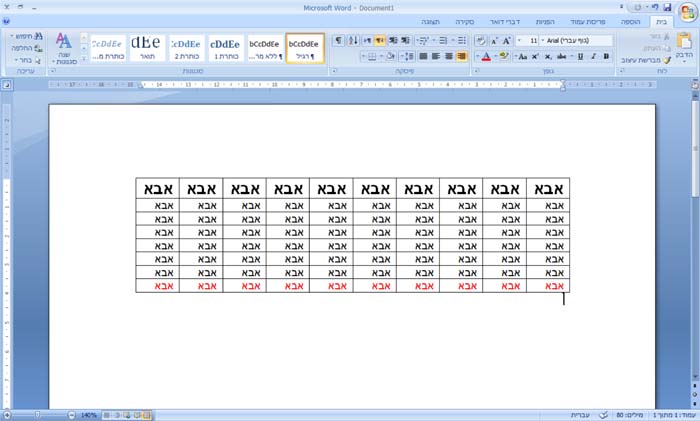Click the zoom out minus button
Image resolution: width=700 pixels, height=421 pixels.
71,415
